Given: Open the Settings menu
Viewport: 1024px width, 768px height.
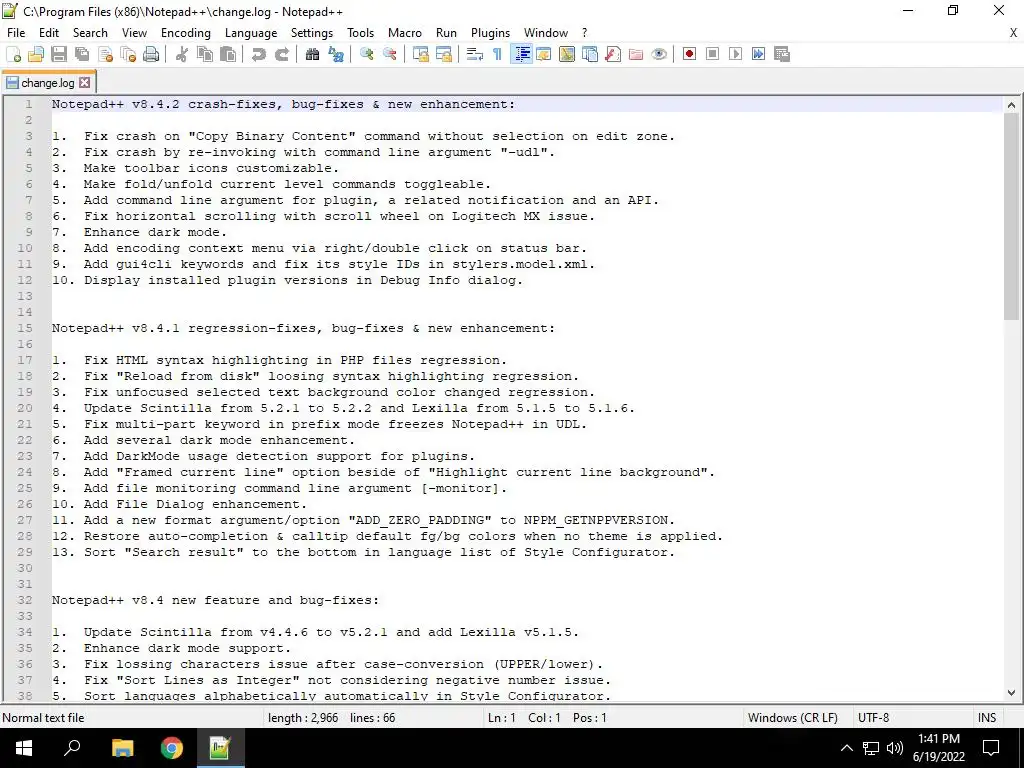Looking at the screenshot, I should coord(312,33).
